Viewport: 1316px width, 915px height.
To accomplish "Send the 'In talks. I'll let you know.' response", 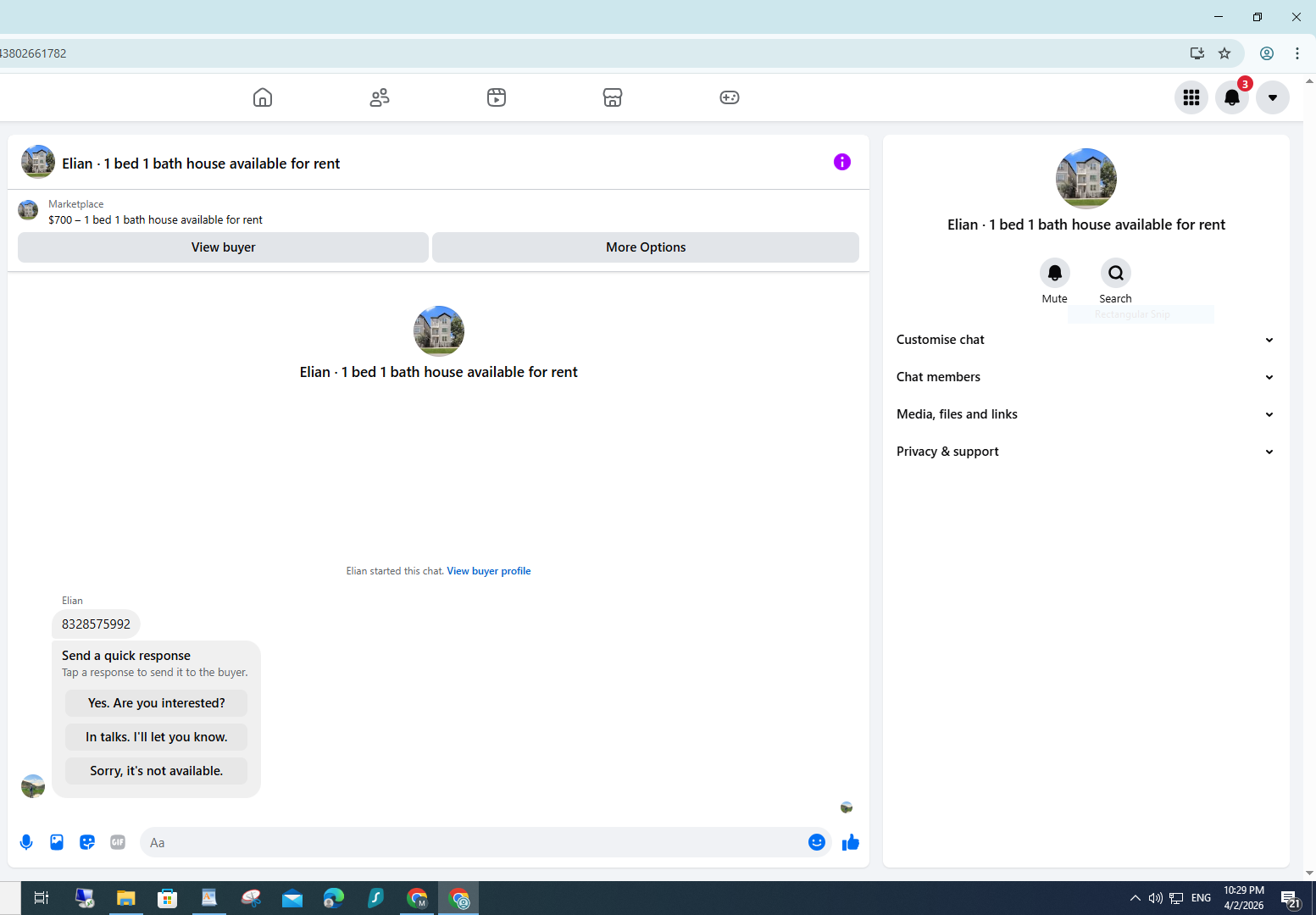I will 157,737.
